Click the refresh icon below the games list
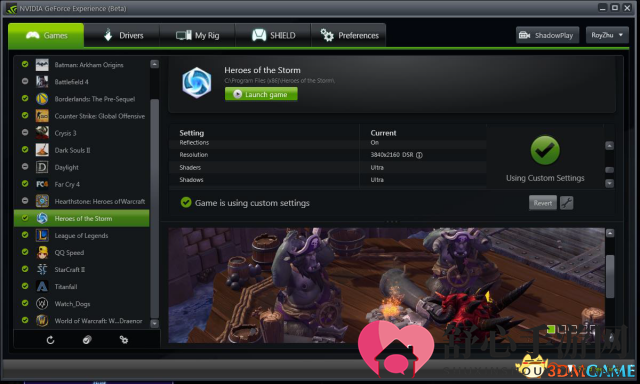The height and width of the screenshot is (384, 640). (x=50, y=340)
